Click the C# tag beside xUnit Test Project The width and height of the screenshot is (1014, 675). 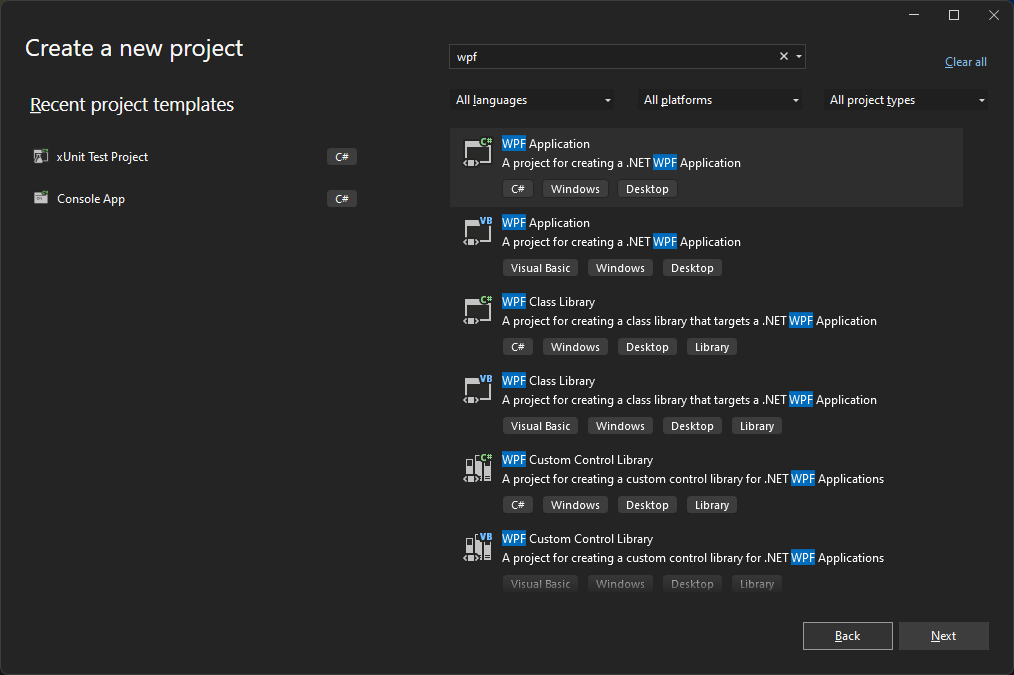pyautogui.click(x=341, y=157)
